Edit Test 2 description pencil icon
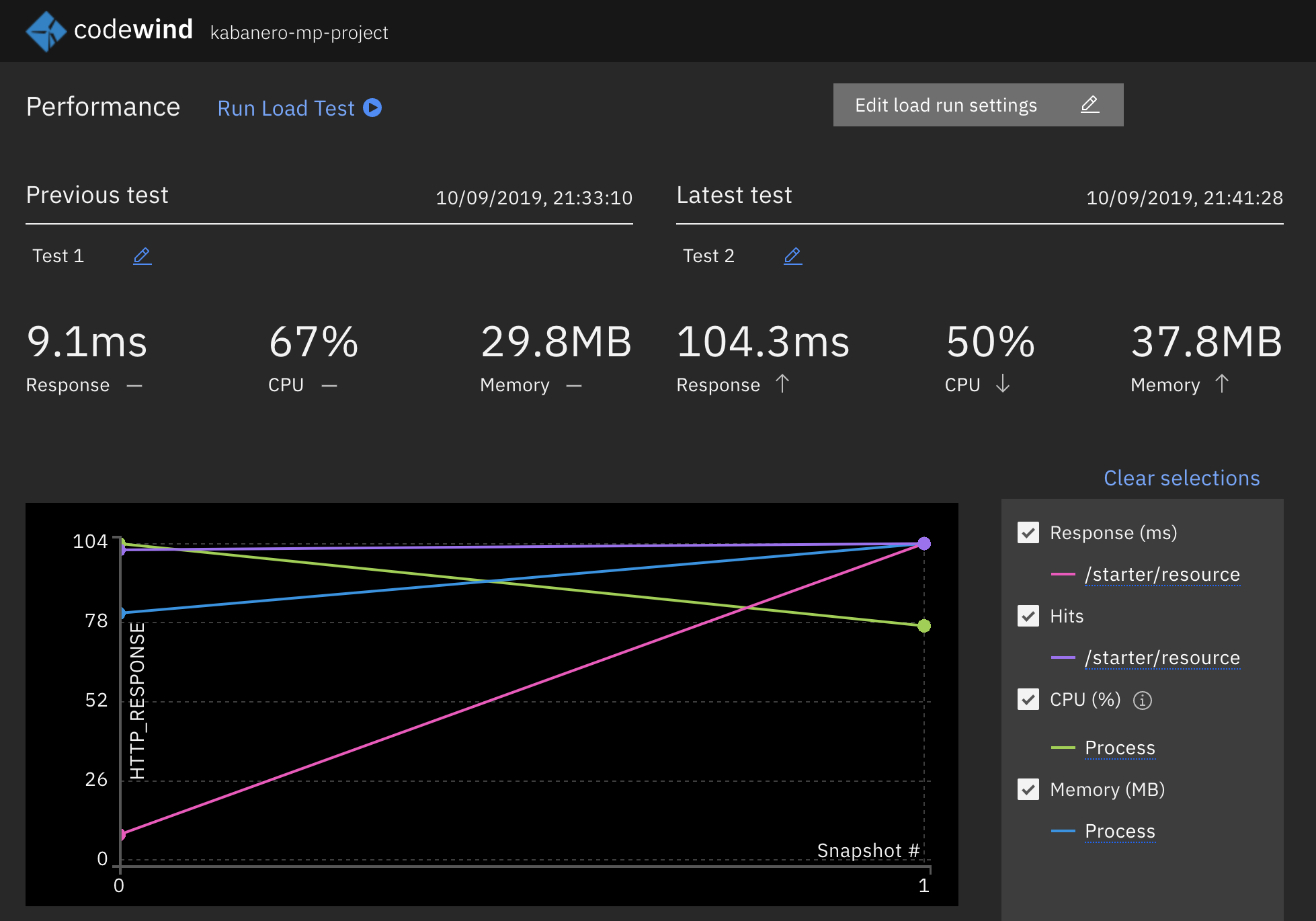The image size is (1316, 921). point(792,256)
